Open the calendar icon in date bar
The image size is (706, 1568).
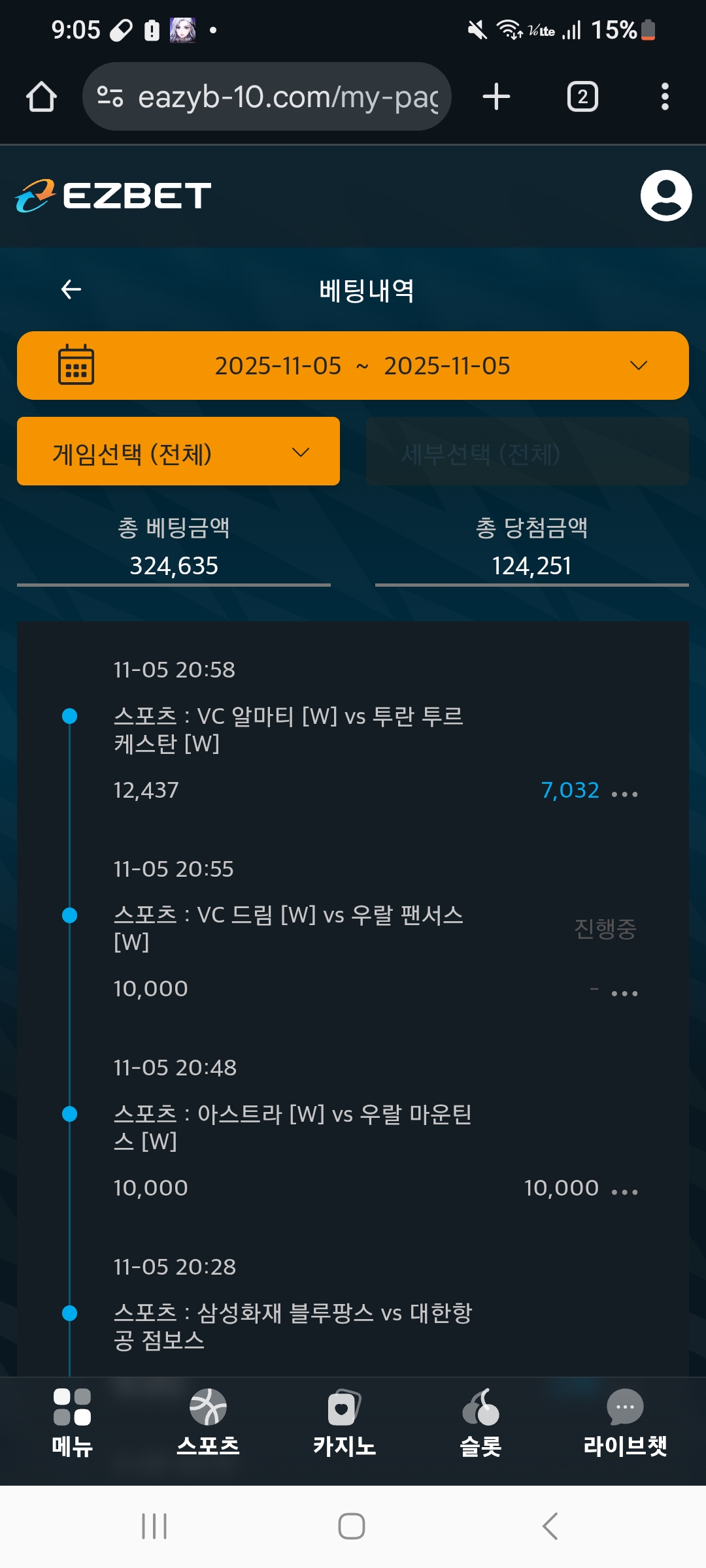76,365
